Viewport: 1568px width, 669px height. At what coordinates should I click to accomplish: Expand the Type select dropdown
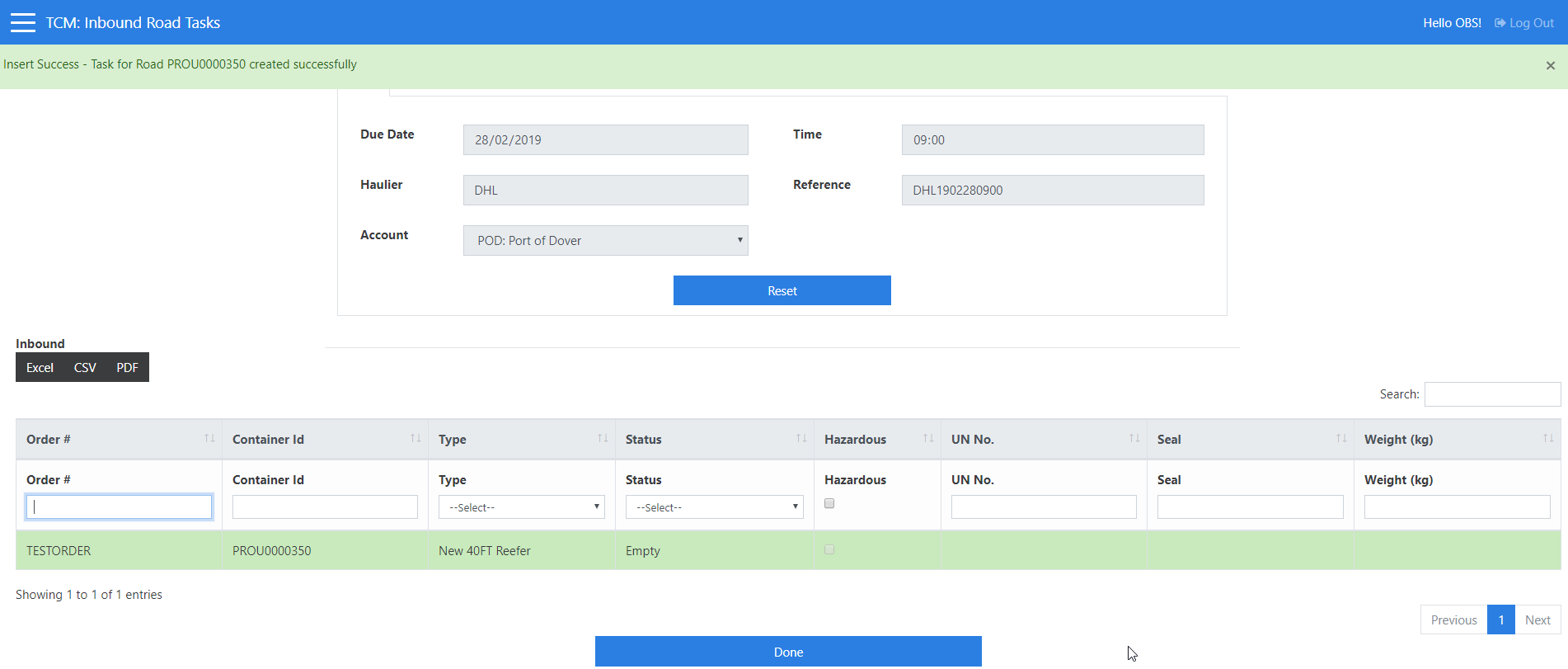click(x=521, y=507)
